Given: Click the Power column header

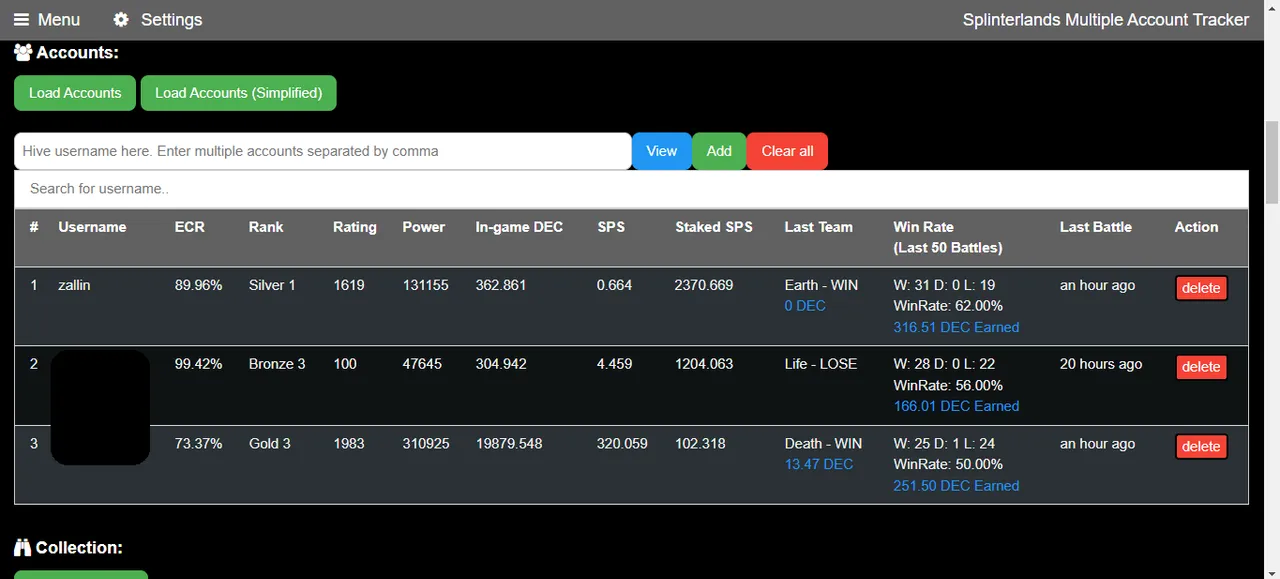Looking at the screenshot, I should click(424, 227).
